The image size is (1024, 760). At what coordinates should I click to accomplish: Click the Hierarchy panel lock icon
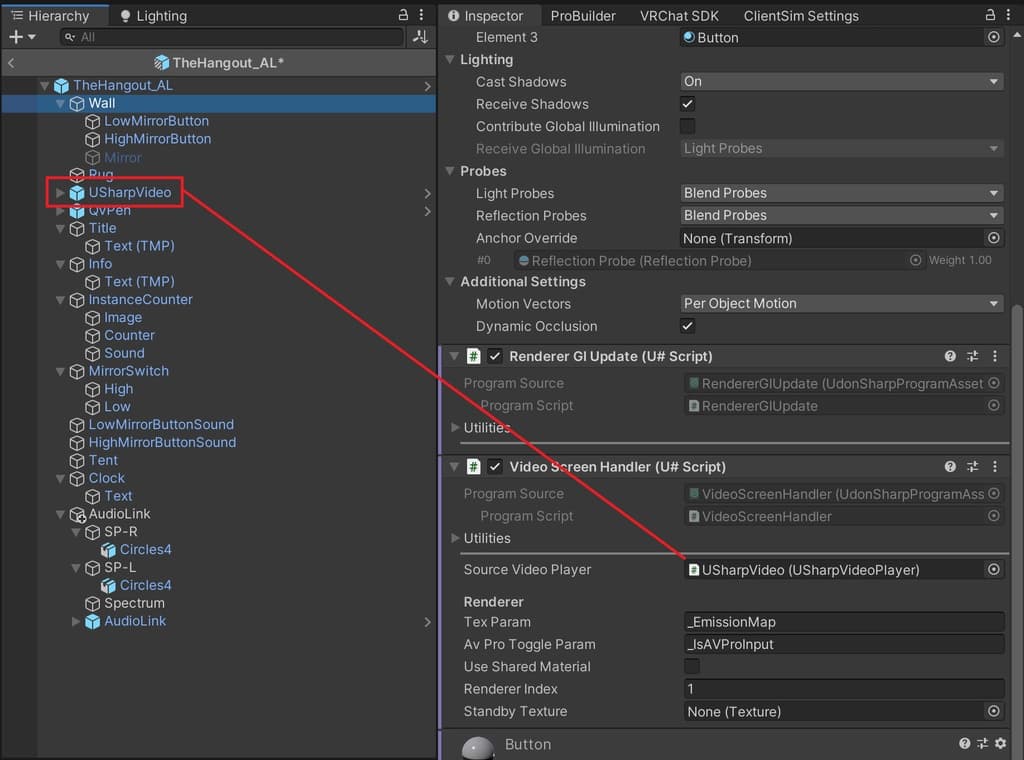pos(403,16)
